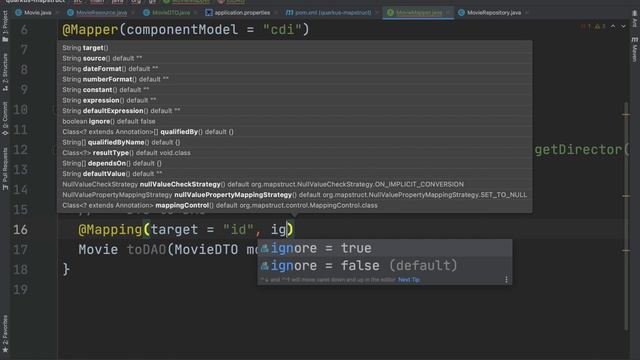The height and width of the screenshot is (360, 640).
Task: Click the editor error count indicator
Action: coord(586,27)
